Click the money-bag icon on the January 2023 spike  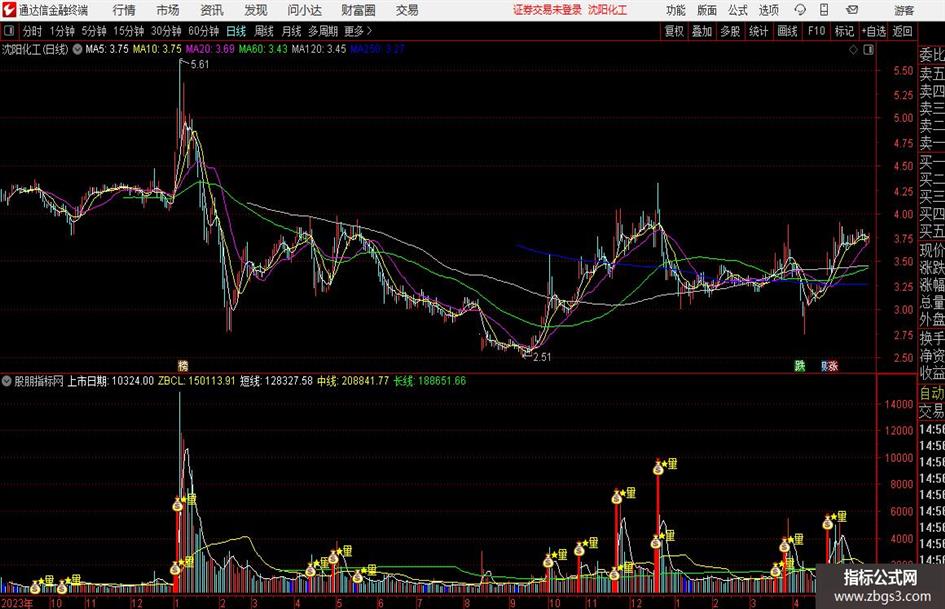pos(177,505)
